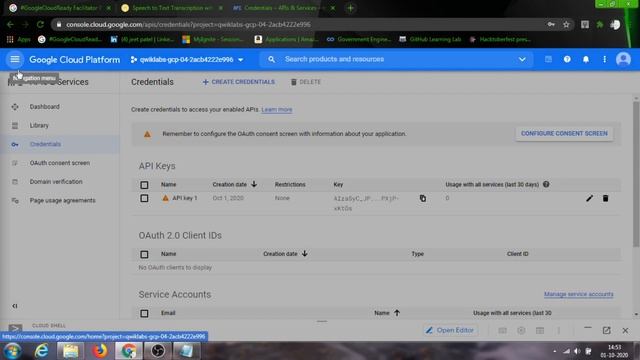The height and width of the screenshot is (360, 640).
Task: Click the page vertical scrollbar
Action: click(x=636, y=173)
